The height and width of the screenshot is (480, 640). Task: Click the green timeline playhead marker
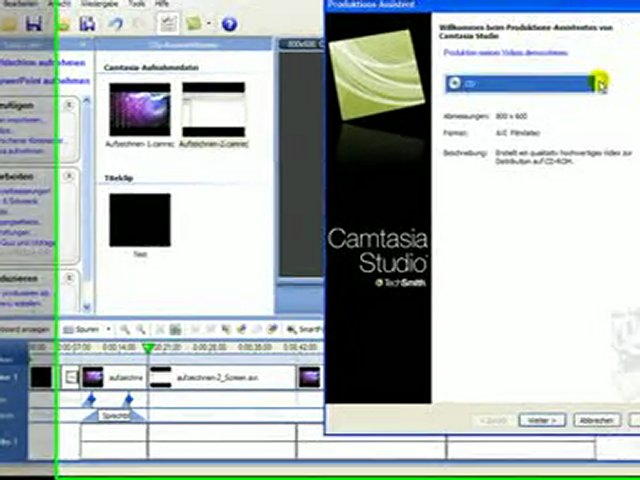pos(148,348)
